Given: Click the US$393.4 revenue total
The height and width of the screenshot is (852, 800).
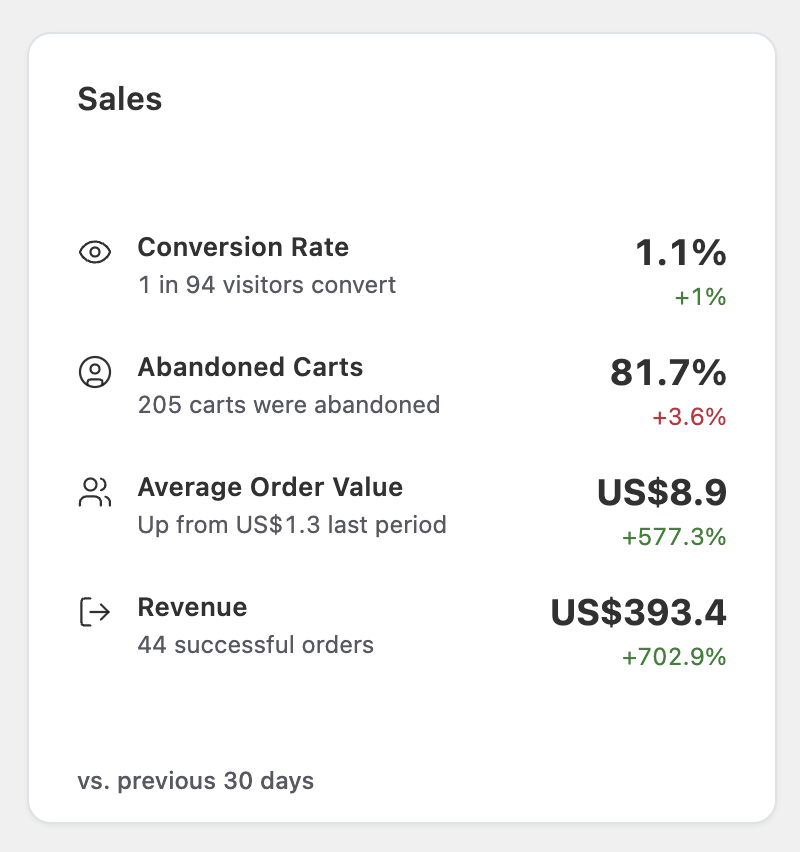Looking at the screenshot, I should tap(637, 614).
